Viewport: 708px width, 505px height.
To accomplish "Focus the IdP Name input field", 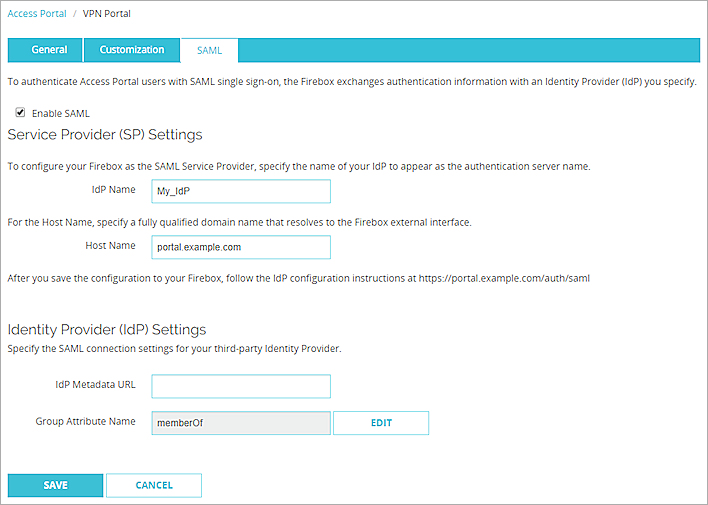I will point(241,191).
